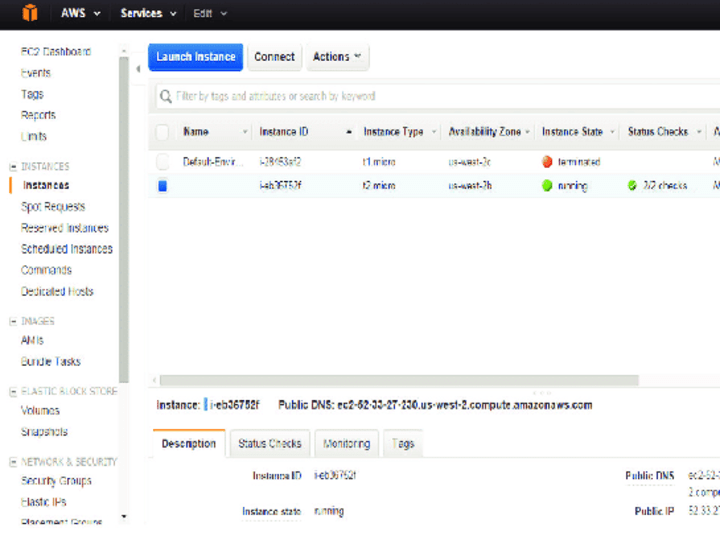Screen dimensions: 720x540
Task: Click the i-eb36752f instance ID cell
Action: point(280,186)
